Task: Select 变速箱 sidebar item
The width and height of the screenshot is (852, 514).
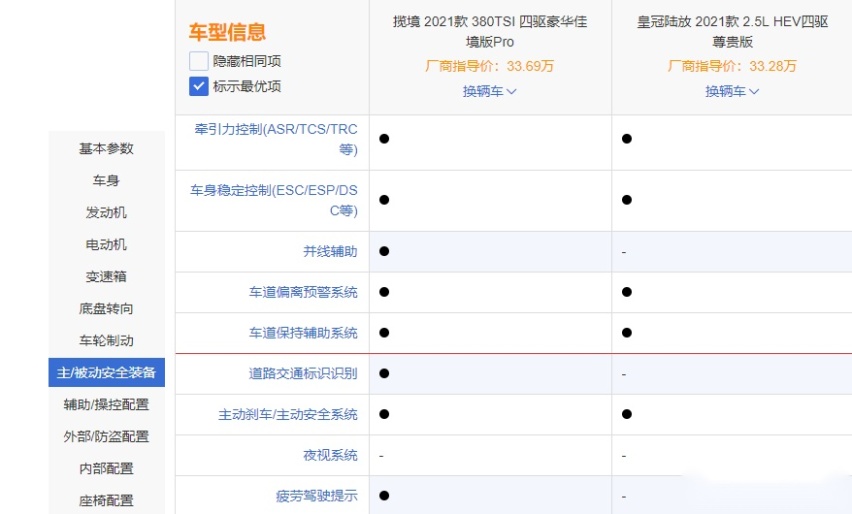Action: point(106,277)
